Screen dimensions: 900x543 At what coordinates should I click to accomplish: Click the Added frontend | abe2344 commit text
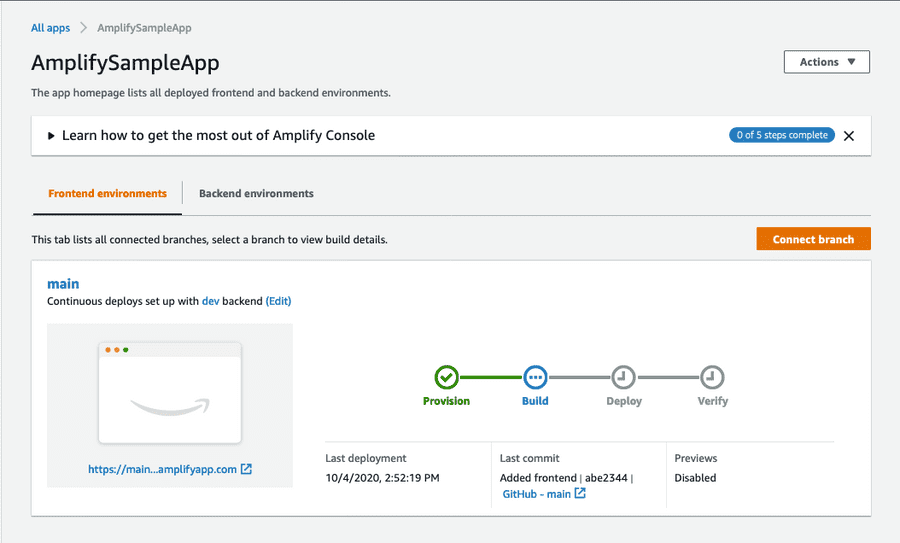tap(564, 478)
